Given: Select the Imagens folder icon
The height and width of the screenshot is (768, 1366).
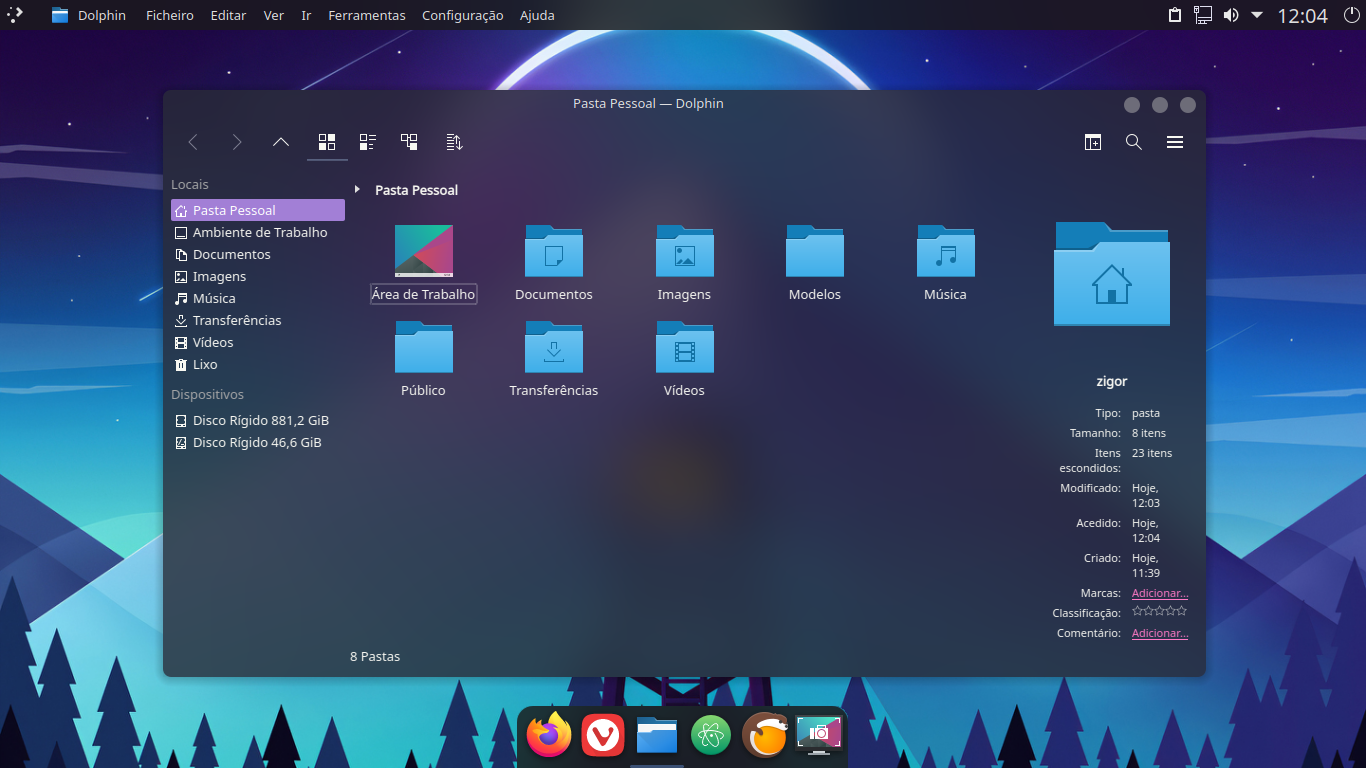Looking at the screenshot, I should click(x=685, y=251).
